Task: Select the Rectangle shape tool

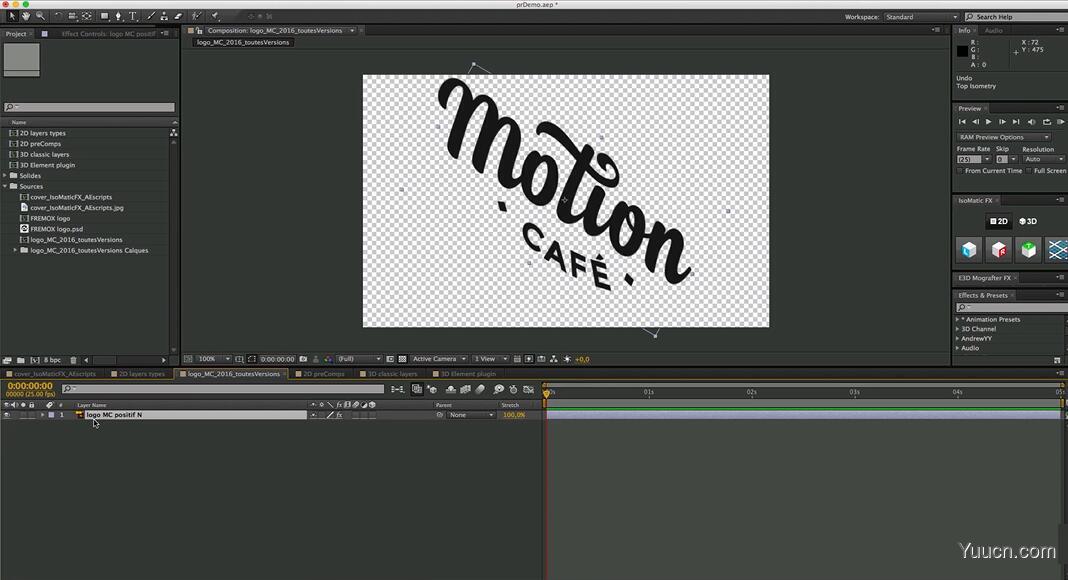Action: tap(105, 16)
